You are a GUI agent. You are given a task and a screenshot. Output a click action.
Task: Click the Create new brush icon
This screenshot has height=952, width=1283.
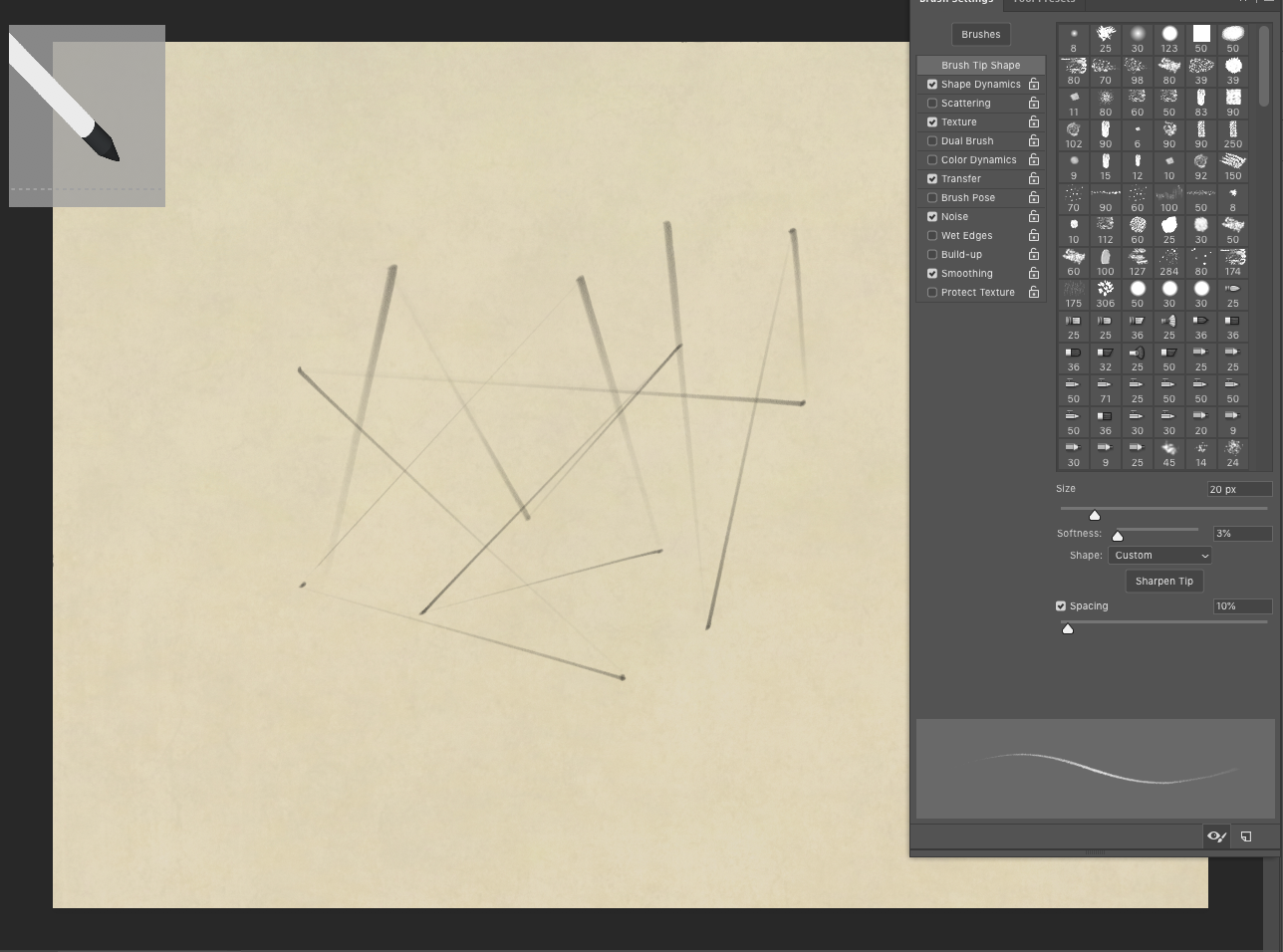[x=1246, y=836]
